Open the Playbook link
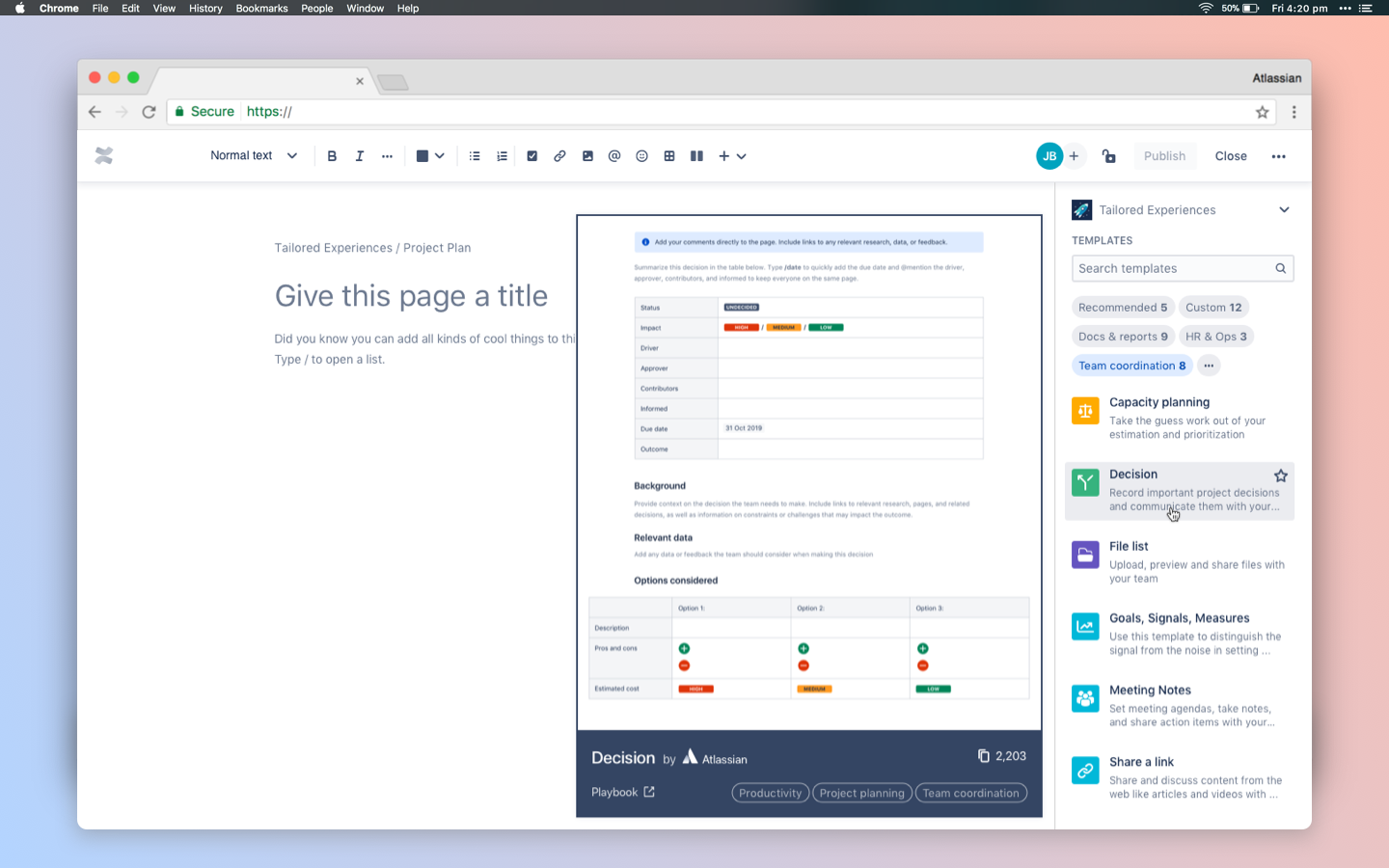Viewport: 1389px width, 868px height. (x=623, y=792)
